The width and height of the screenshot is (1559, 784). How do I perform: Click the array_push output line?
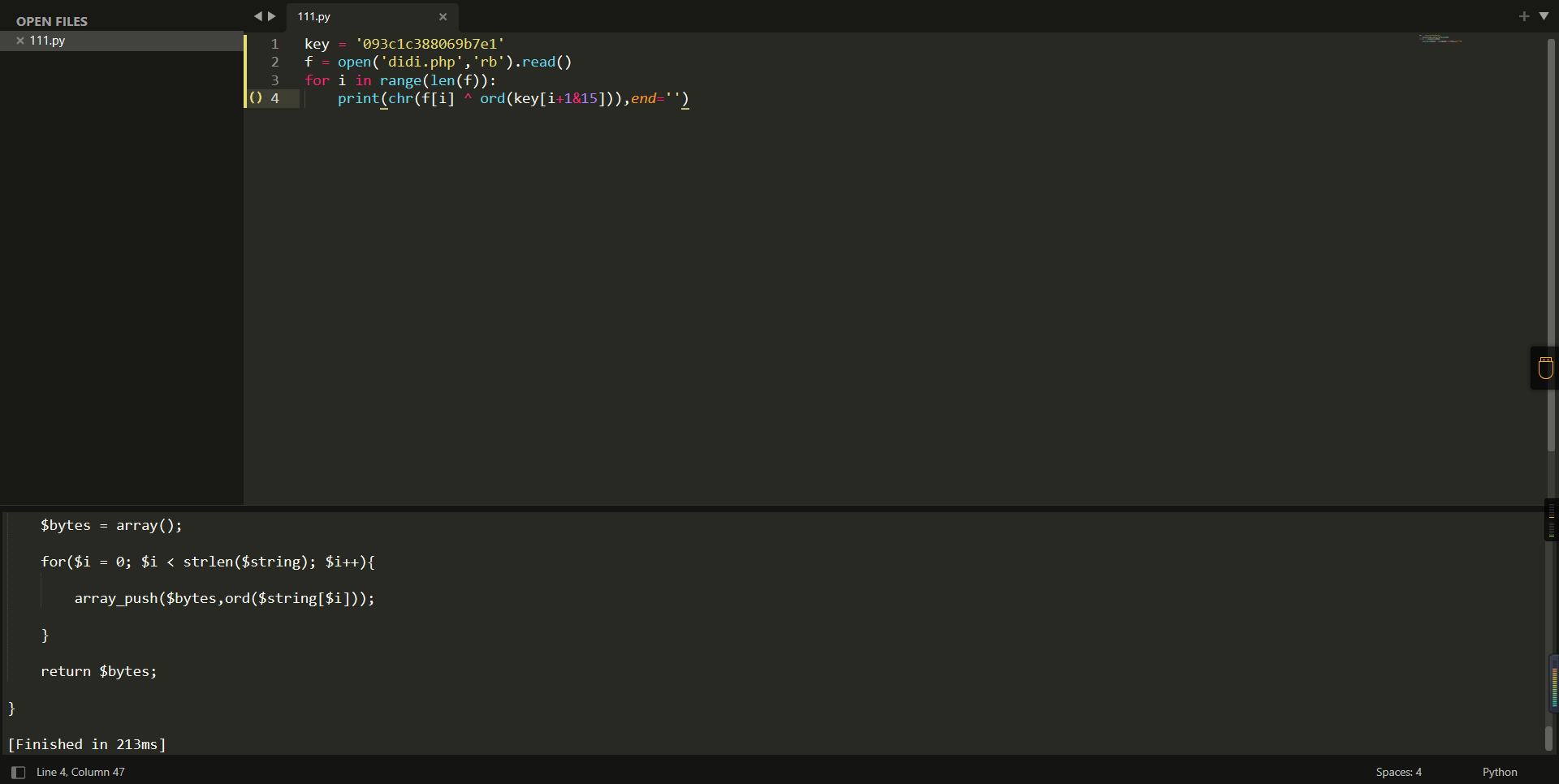[225, 598]
